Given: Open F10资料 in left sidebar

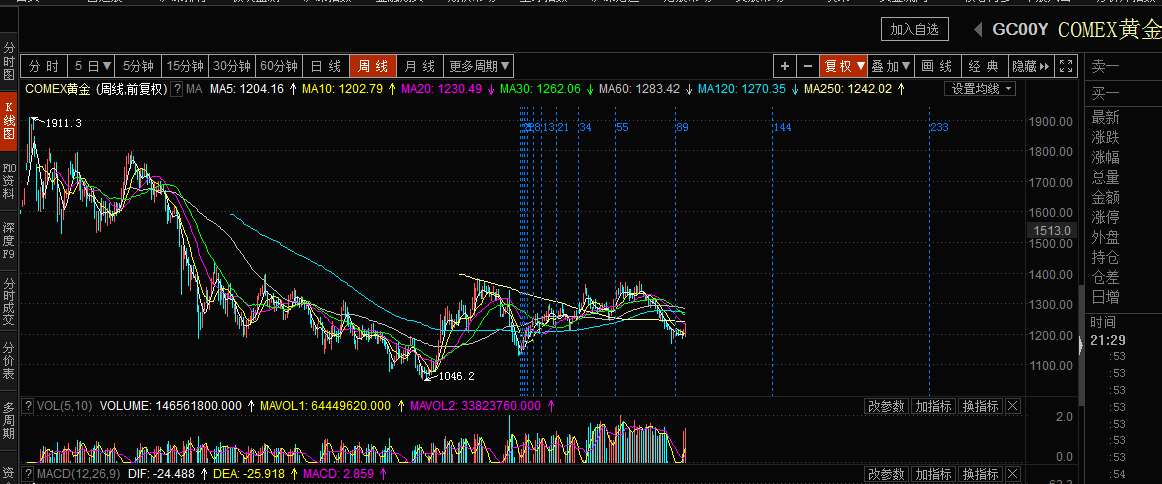Looking at the screenshot, I should pos(9,181).
